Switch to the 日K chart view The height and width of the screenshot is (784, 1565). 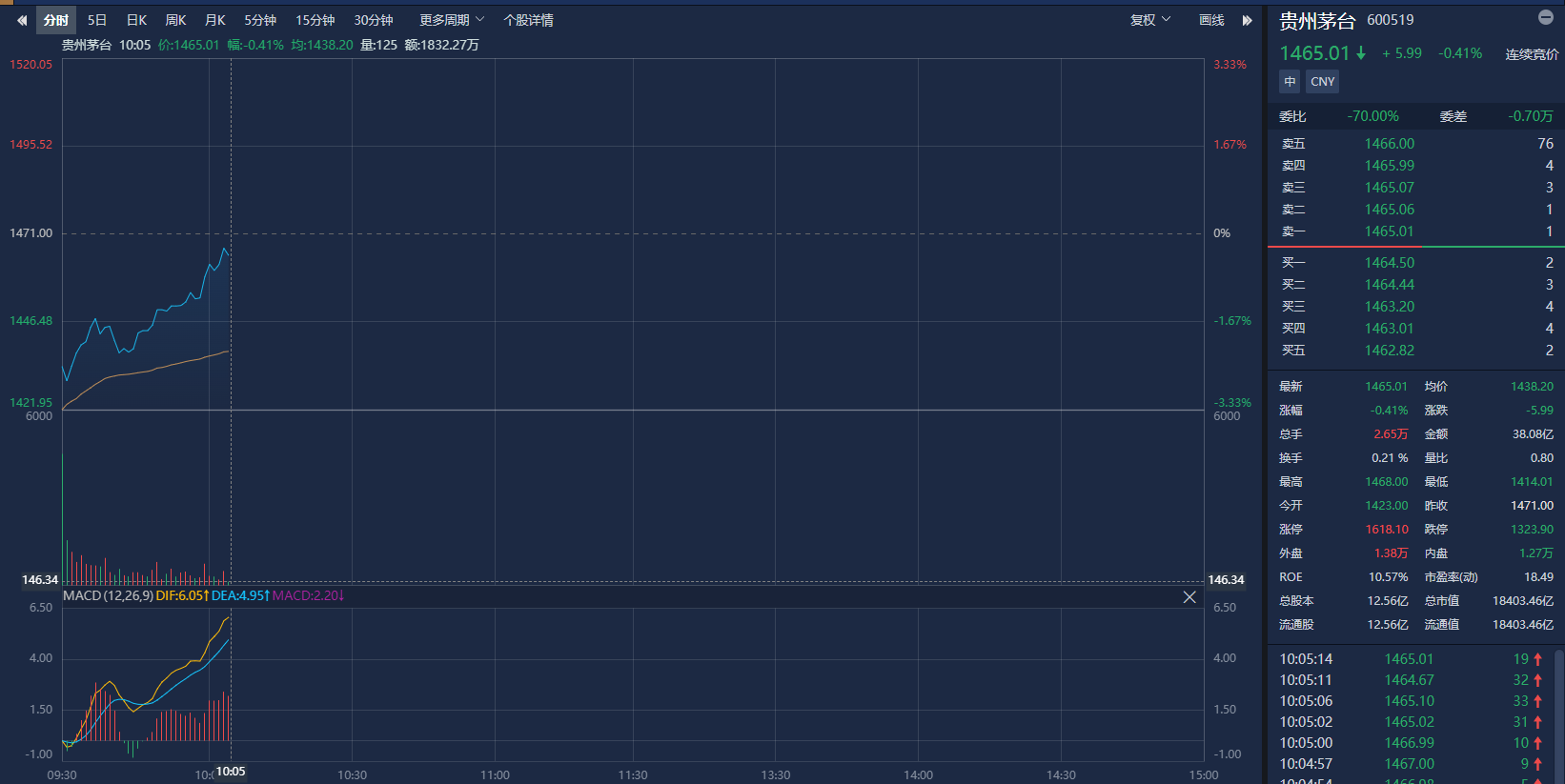[136, 20]
